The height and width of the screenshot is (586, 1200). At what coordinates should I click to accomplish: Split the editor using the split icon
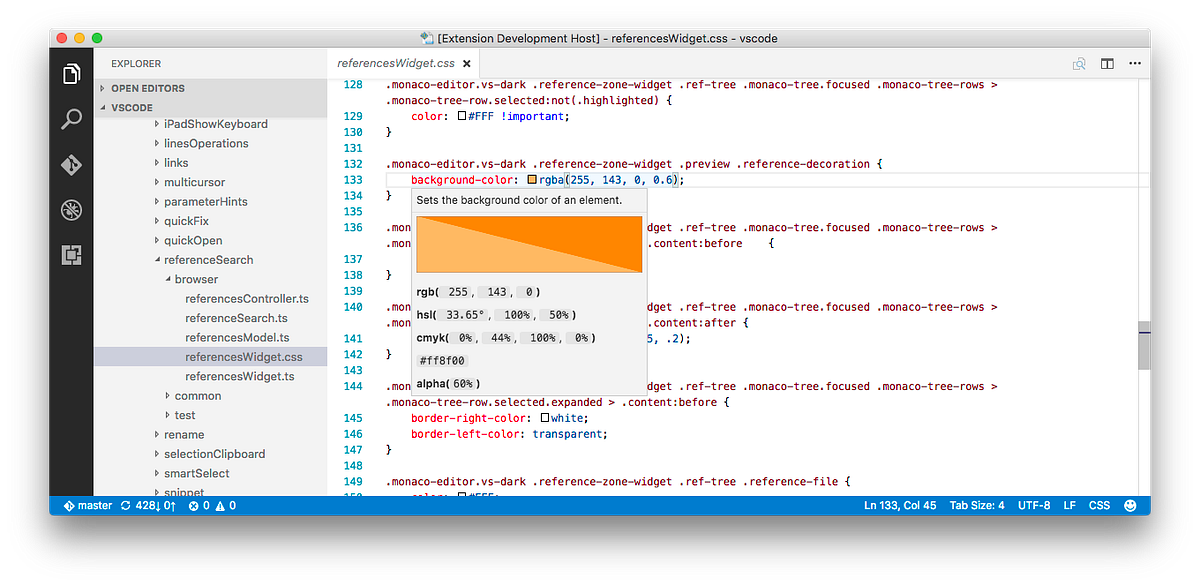click(x=1107, y=63)
